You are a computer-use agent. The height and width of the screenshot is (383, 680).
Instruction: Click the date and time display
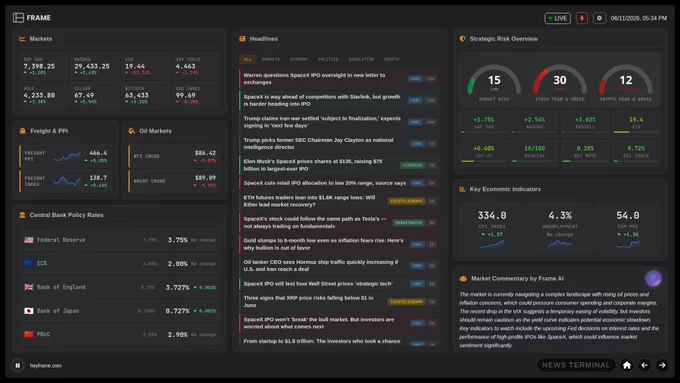[x=639, y=18]
